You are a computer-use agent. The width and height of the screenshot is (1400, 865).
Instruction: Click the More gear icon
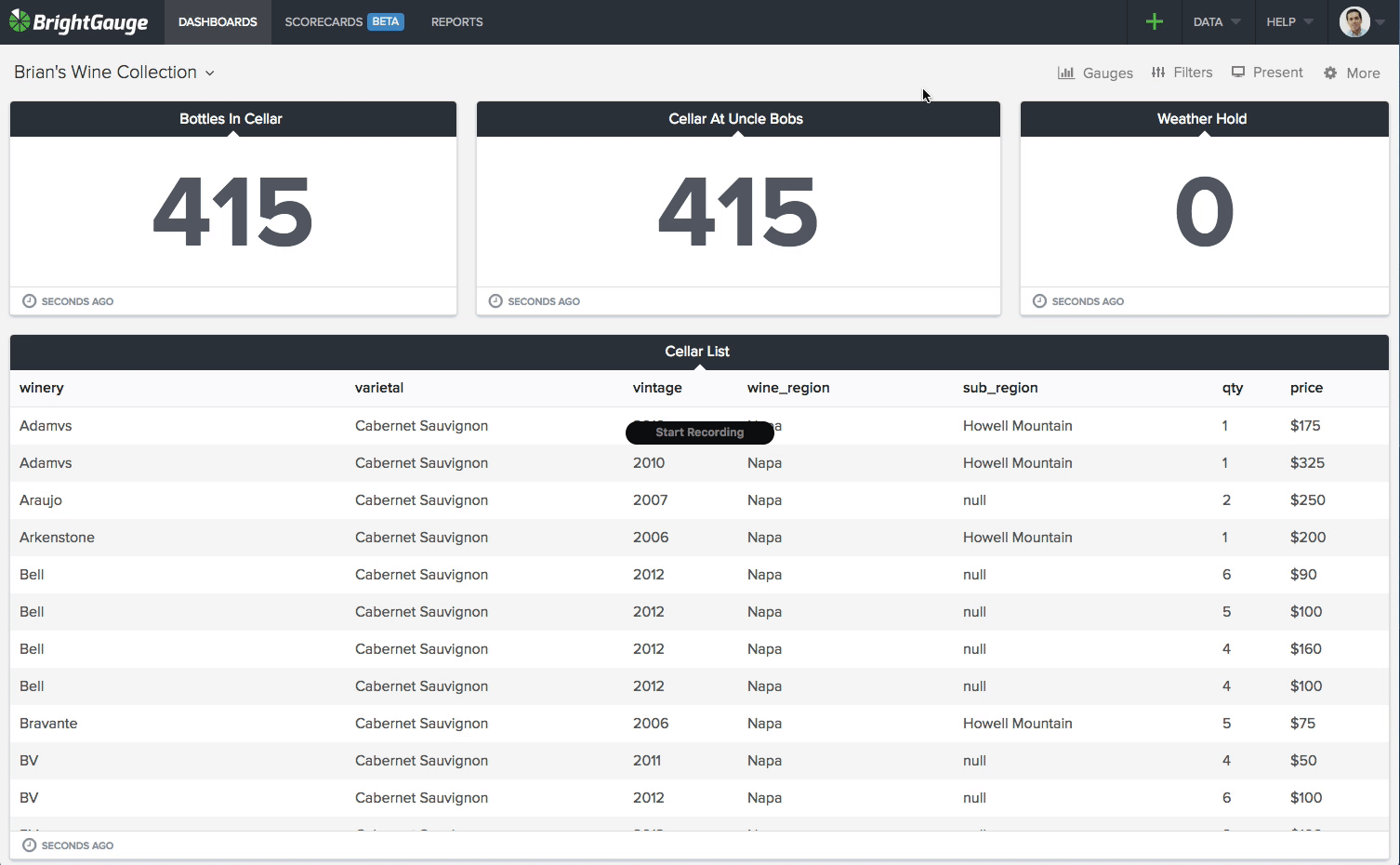click(1330, 73)
